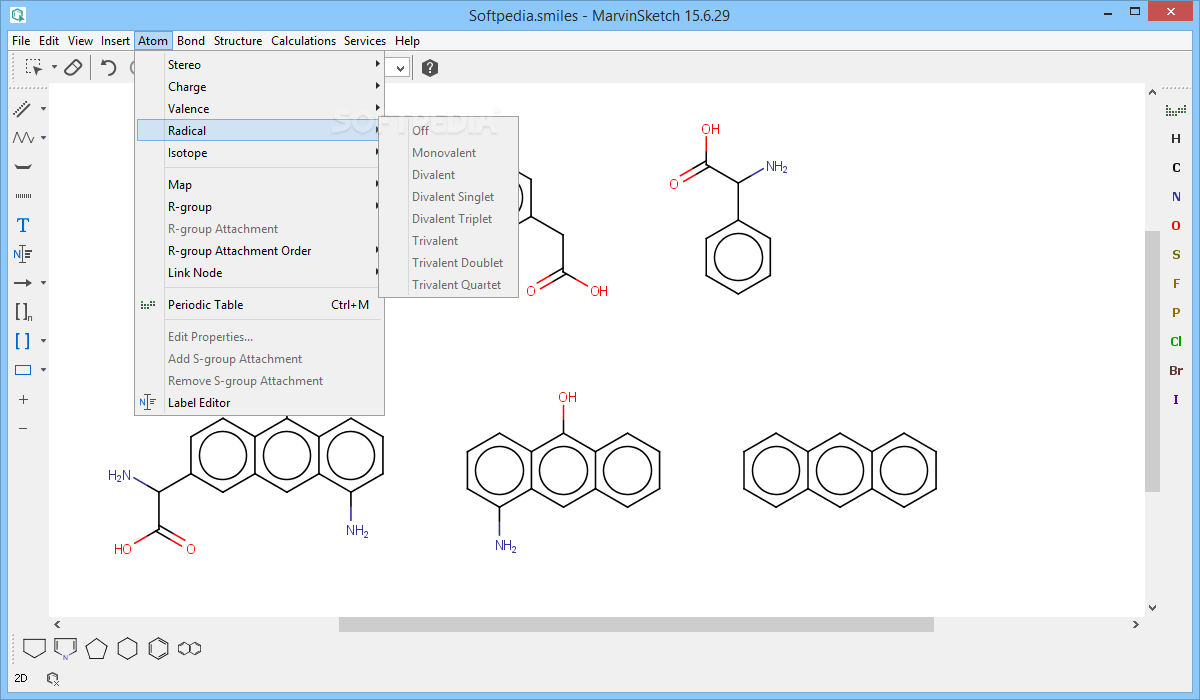The width and height of the screenshot is (1200, 700).
Task: Select the blue bracket group tool
Action: (23, 341)
